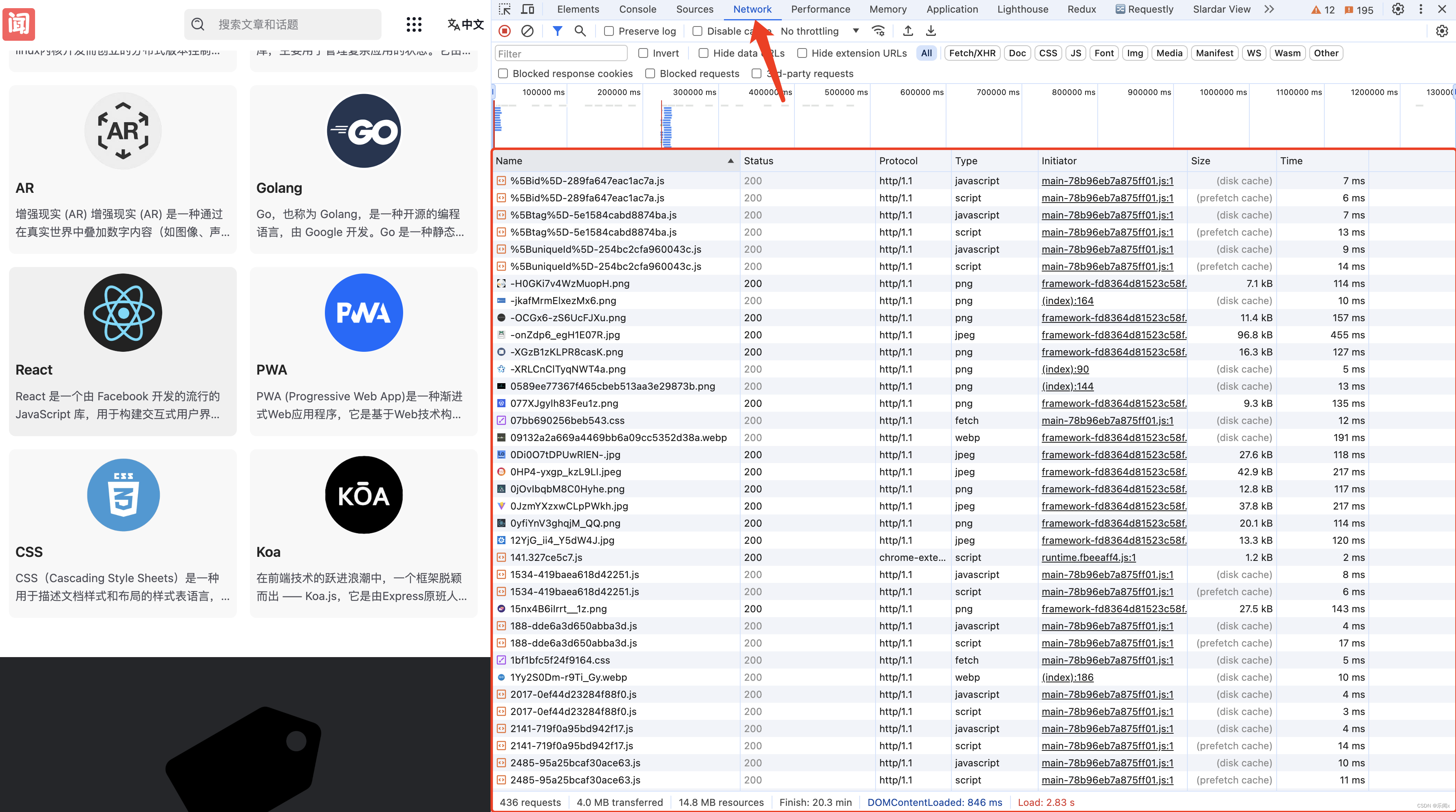This screenshot has height=812, width=1456.
Task: Sort by Protocol column header
Action: point(913,161)
